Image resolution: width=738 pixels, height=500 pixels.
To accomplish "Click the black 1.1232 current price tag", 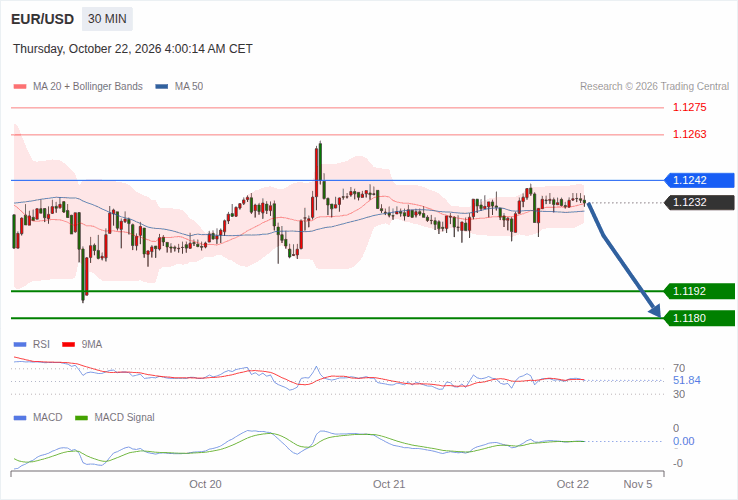I will point(699,202).
